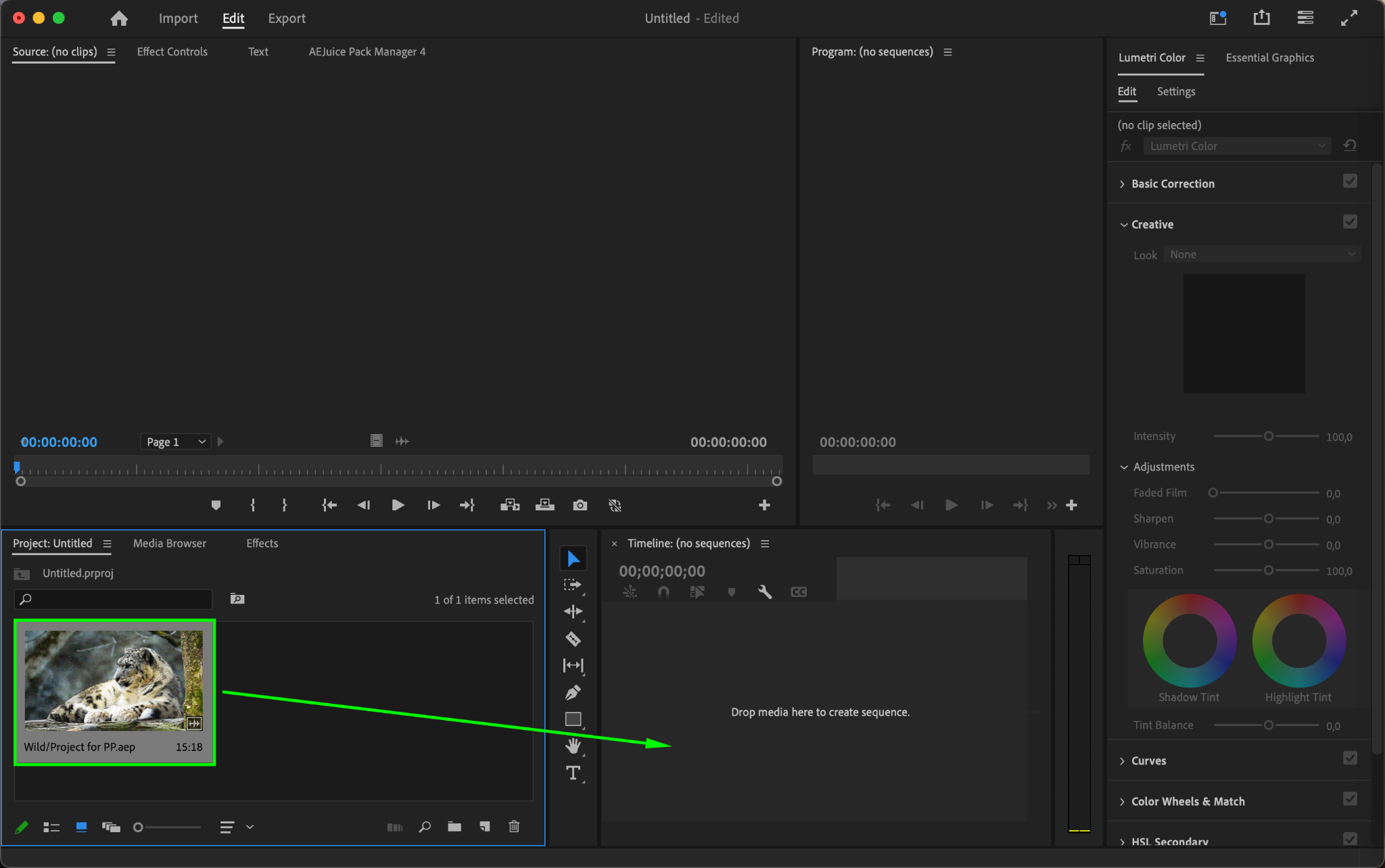Select the Hand tool
1385x868 pixels.
(573, 746)
